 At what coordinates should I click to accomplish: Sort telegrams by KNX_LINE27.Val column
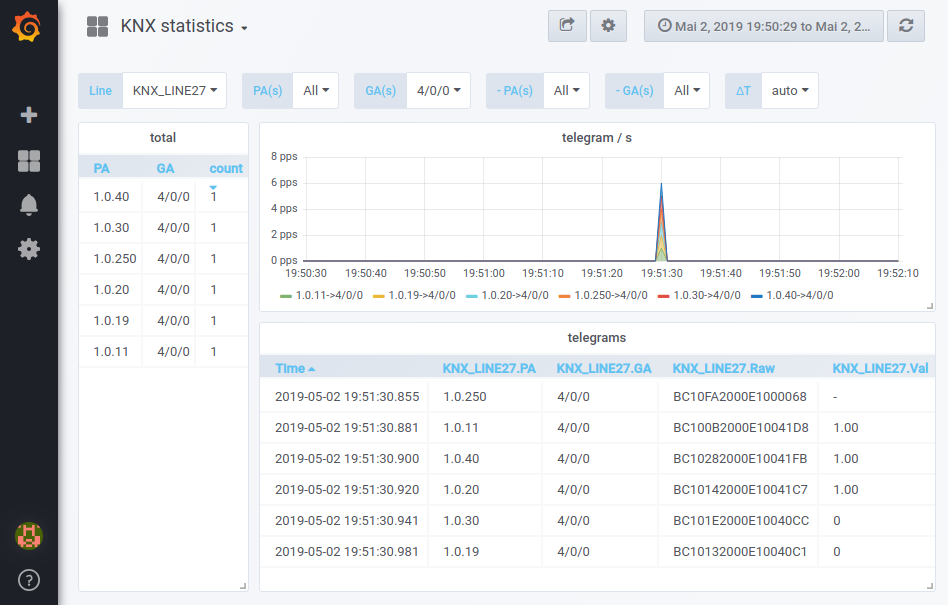click(880, 369)
